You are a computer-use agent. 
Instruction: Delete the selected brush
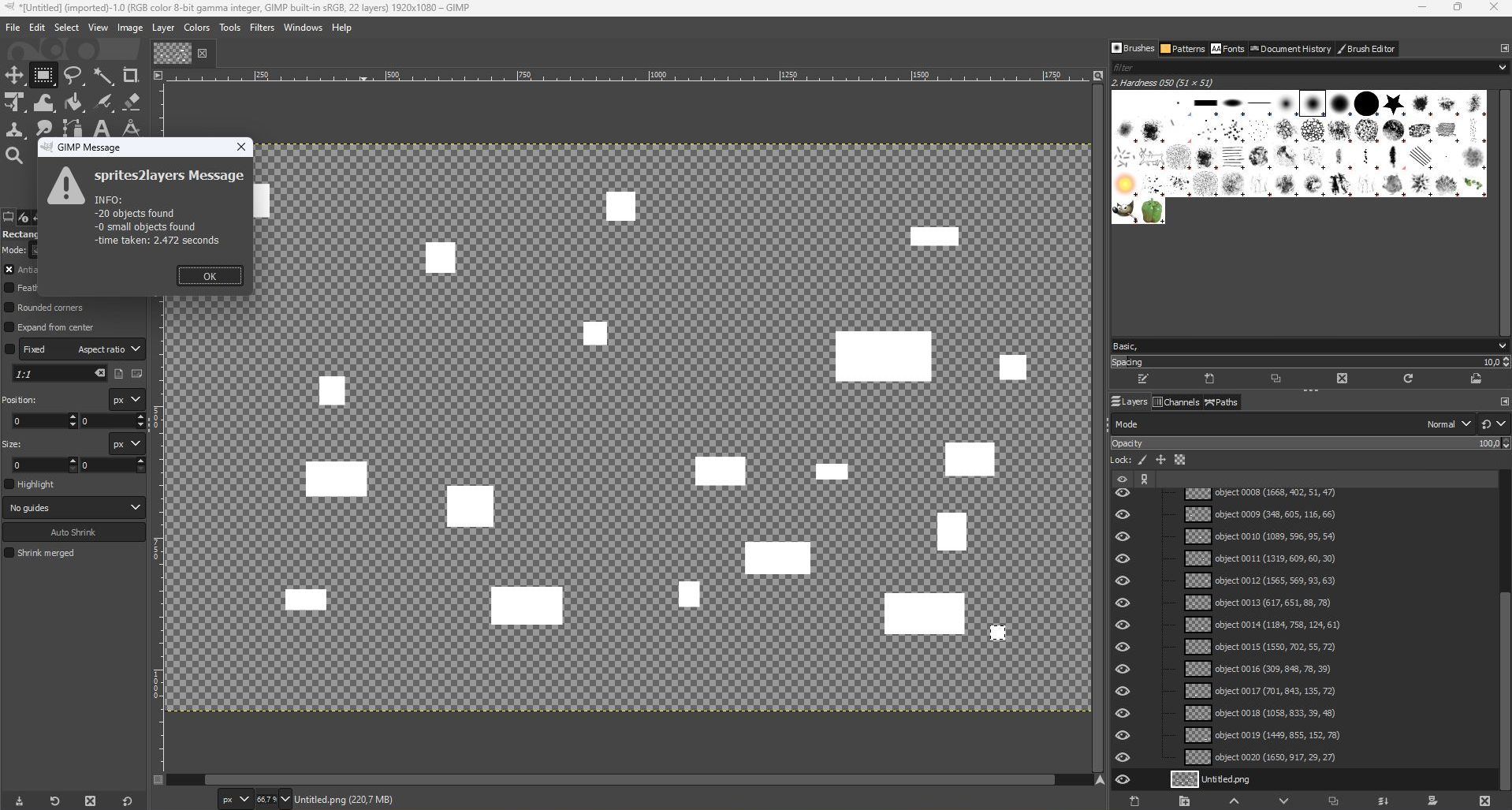1342,379
